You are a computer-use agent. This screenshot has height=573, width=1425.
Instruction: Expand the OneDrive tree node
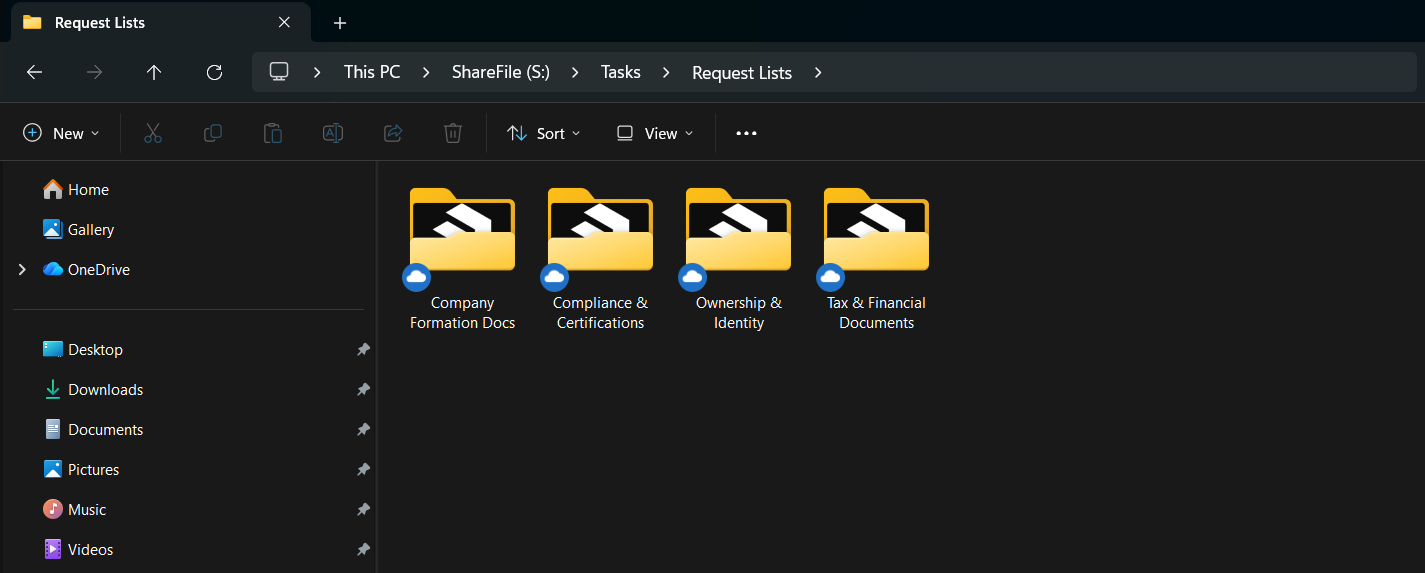point(22,269)
